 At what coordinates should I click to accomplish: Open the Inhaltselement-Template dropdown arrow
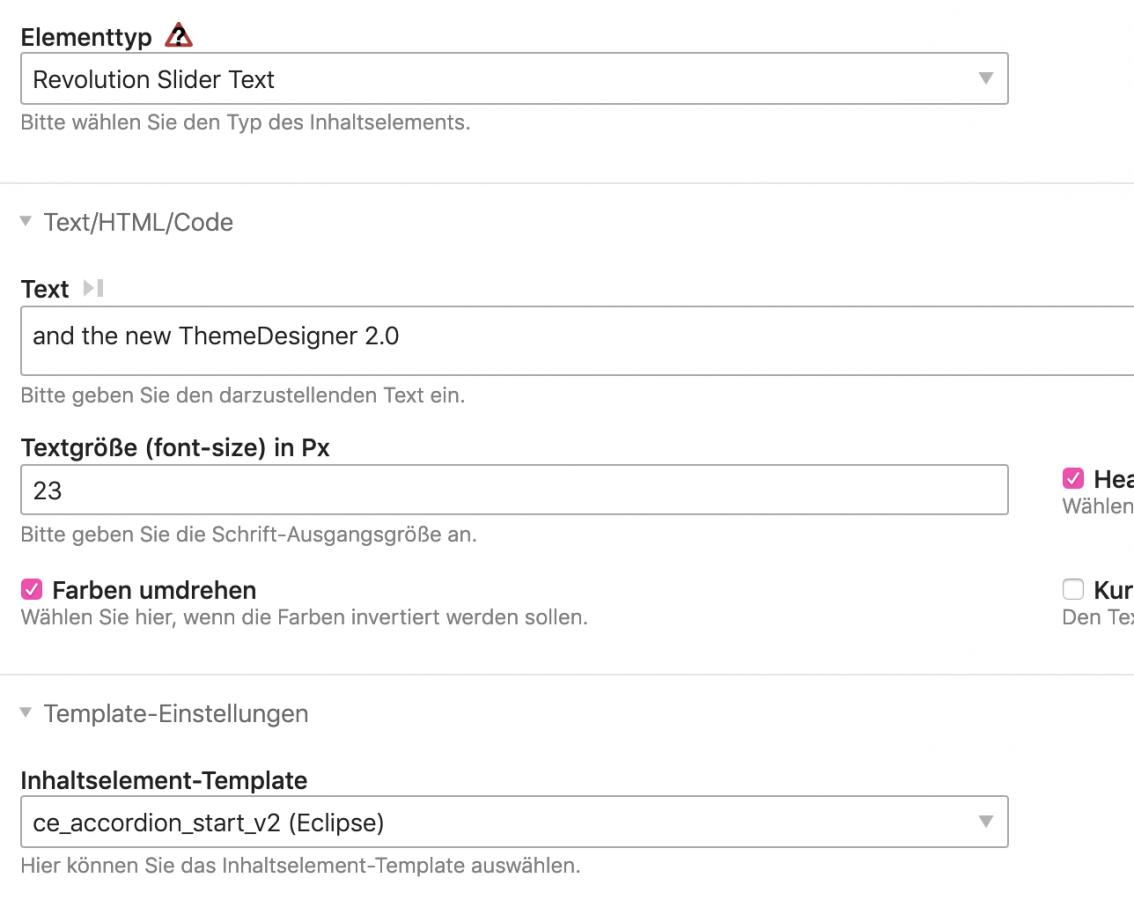click(x=985, y=822)
